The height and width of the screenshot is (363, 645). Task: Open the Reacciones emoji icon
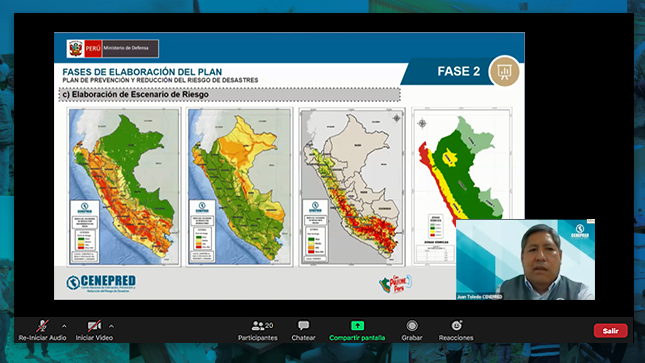(x=456, y=326)
